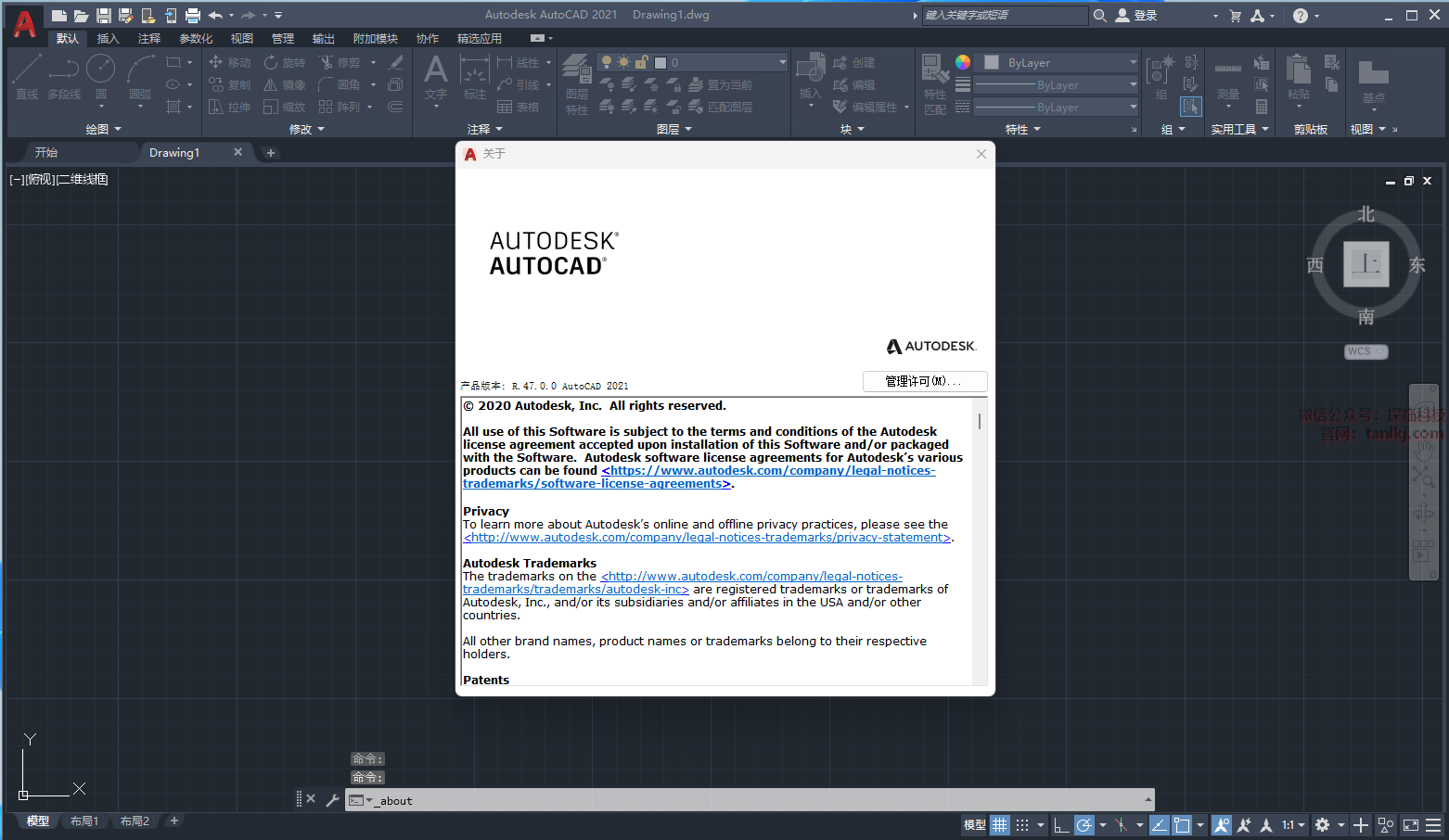The height and width of the screenshot is (840, 1449).
Task: Click the Move (移动) tool
Action: pyautogui.click(x=229, y=62)
